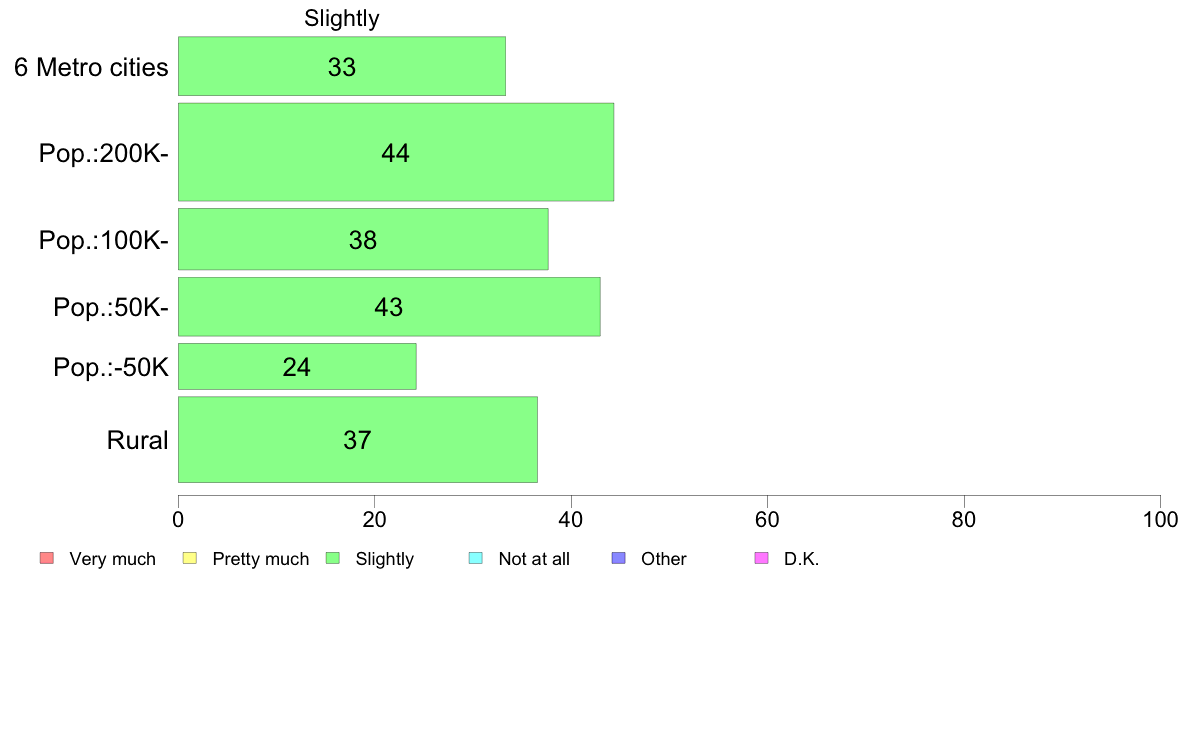Click the Slightly column heading
The image size is (1188, 736).
pos(342,18)
